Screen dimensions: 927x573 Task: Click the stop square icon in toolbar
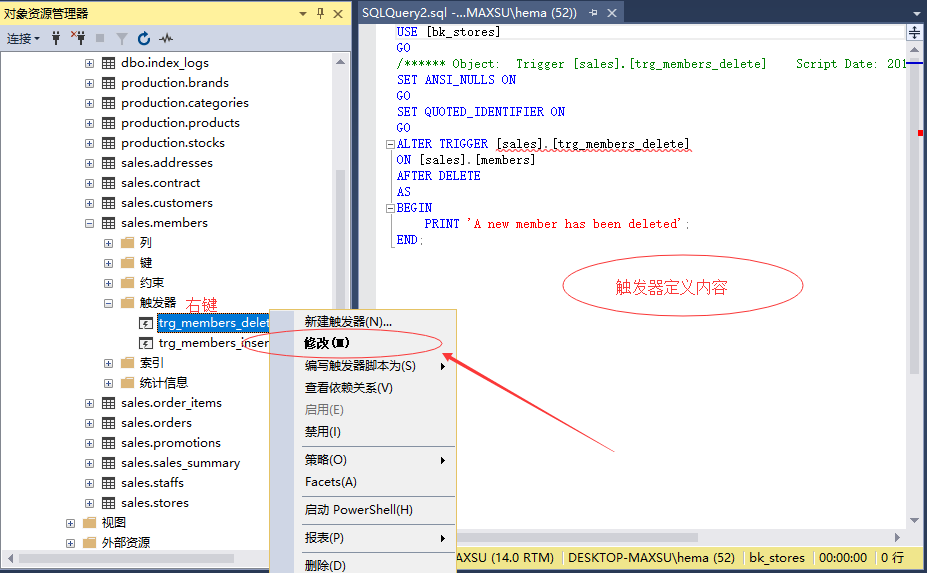click(100, 38)
